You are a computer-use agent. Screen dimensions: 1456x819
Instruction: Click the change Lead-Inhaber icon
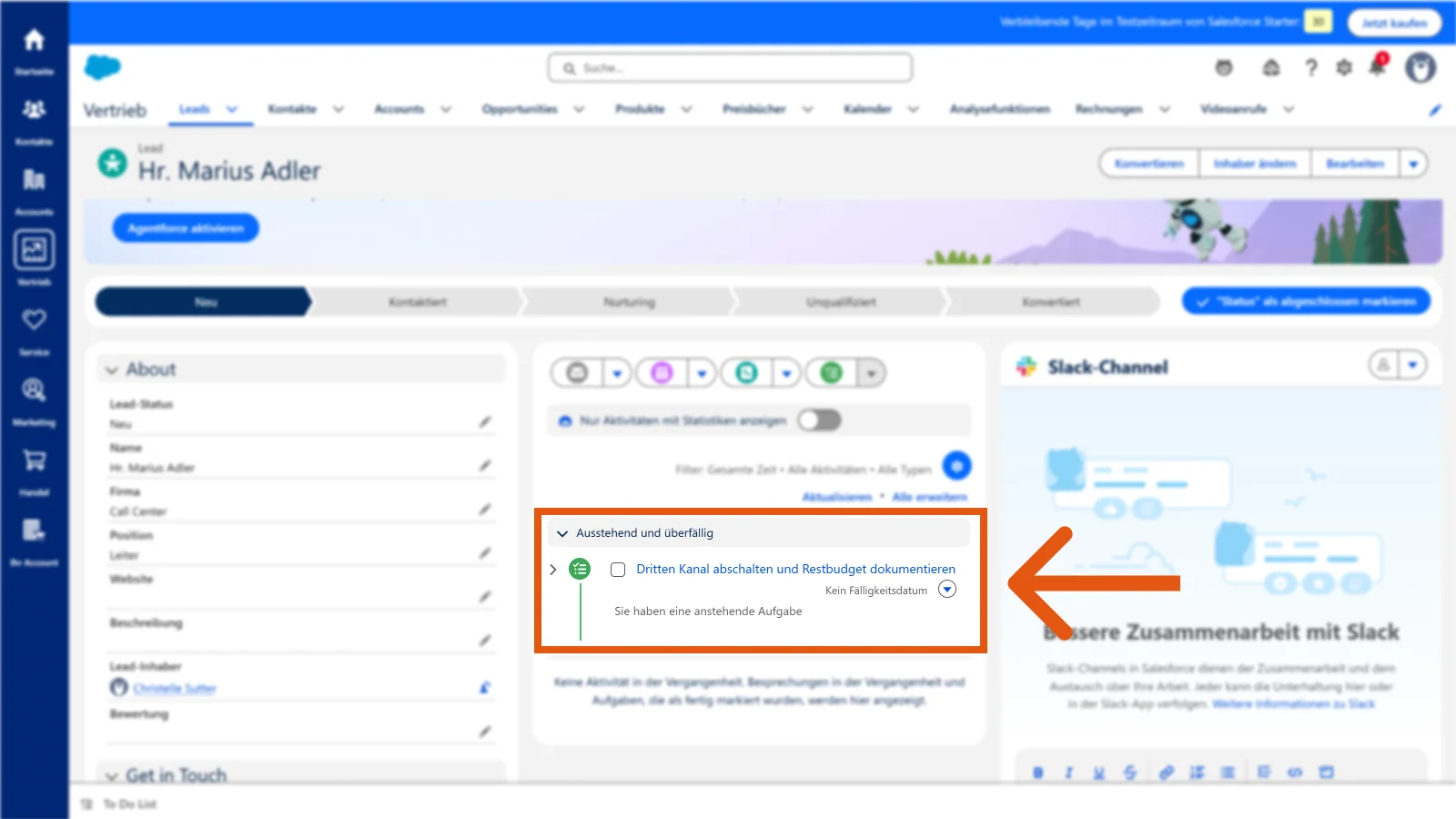click(485, 688)
